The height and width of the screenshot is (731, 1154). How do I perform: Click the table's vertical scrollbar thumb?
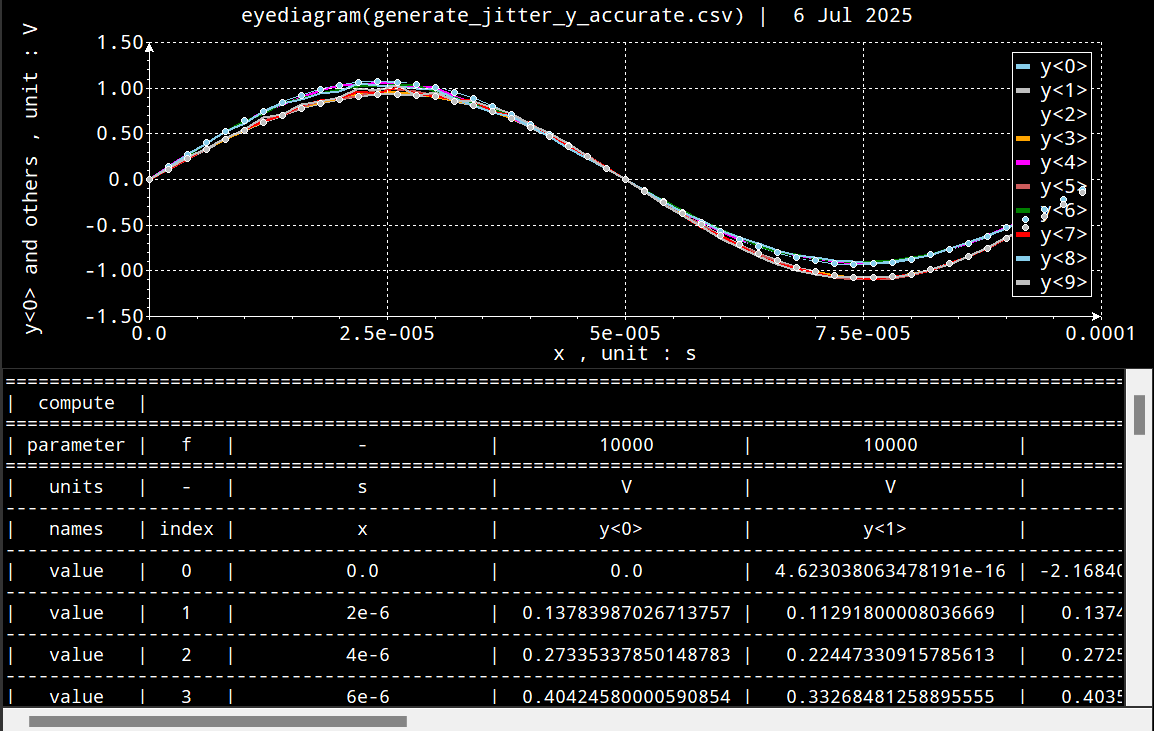[1139, 414]
